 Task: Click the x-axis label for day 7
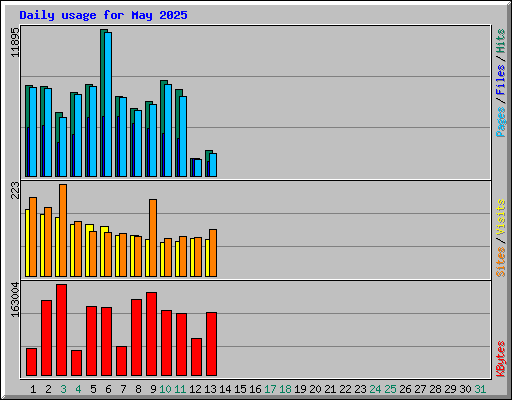point(123,389)
